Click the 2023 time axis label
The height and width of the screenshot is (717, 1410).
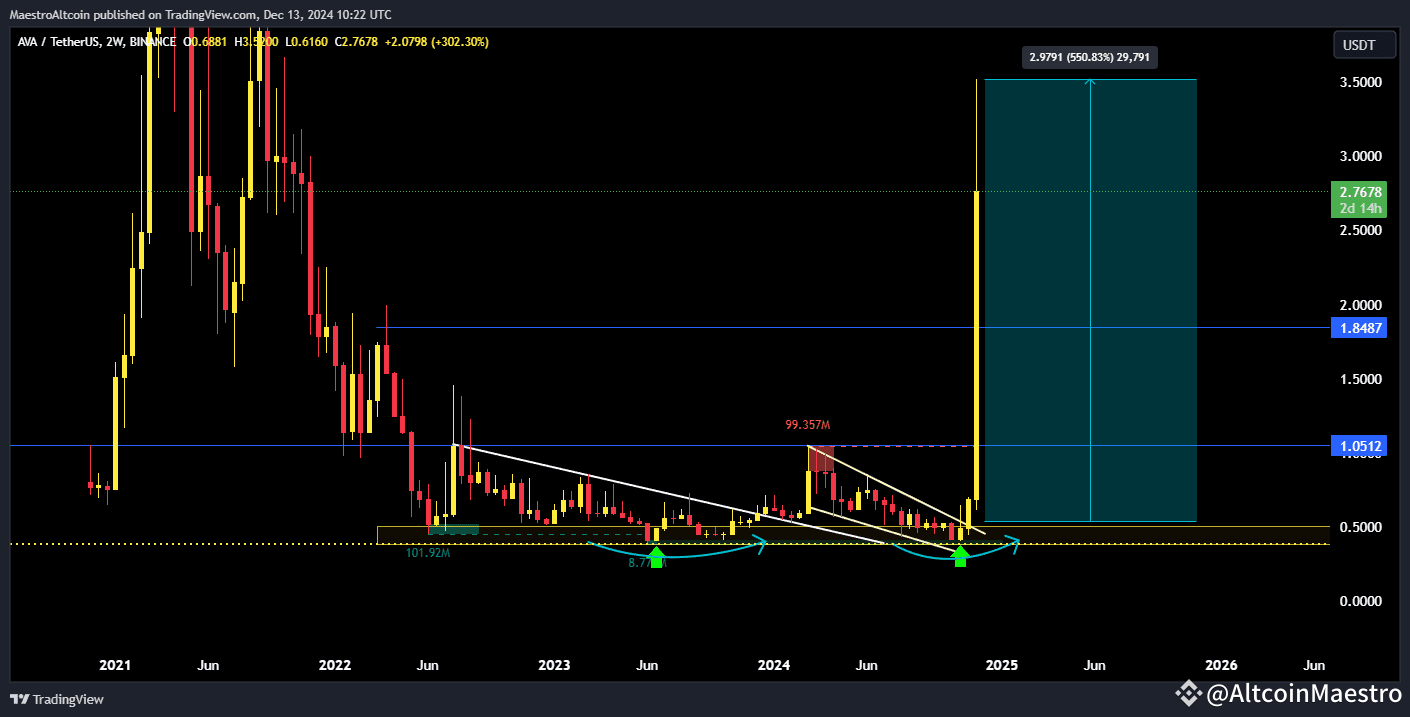554,665
